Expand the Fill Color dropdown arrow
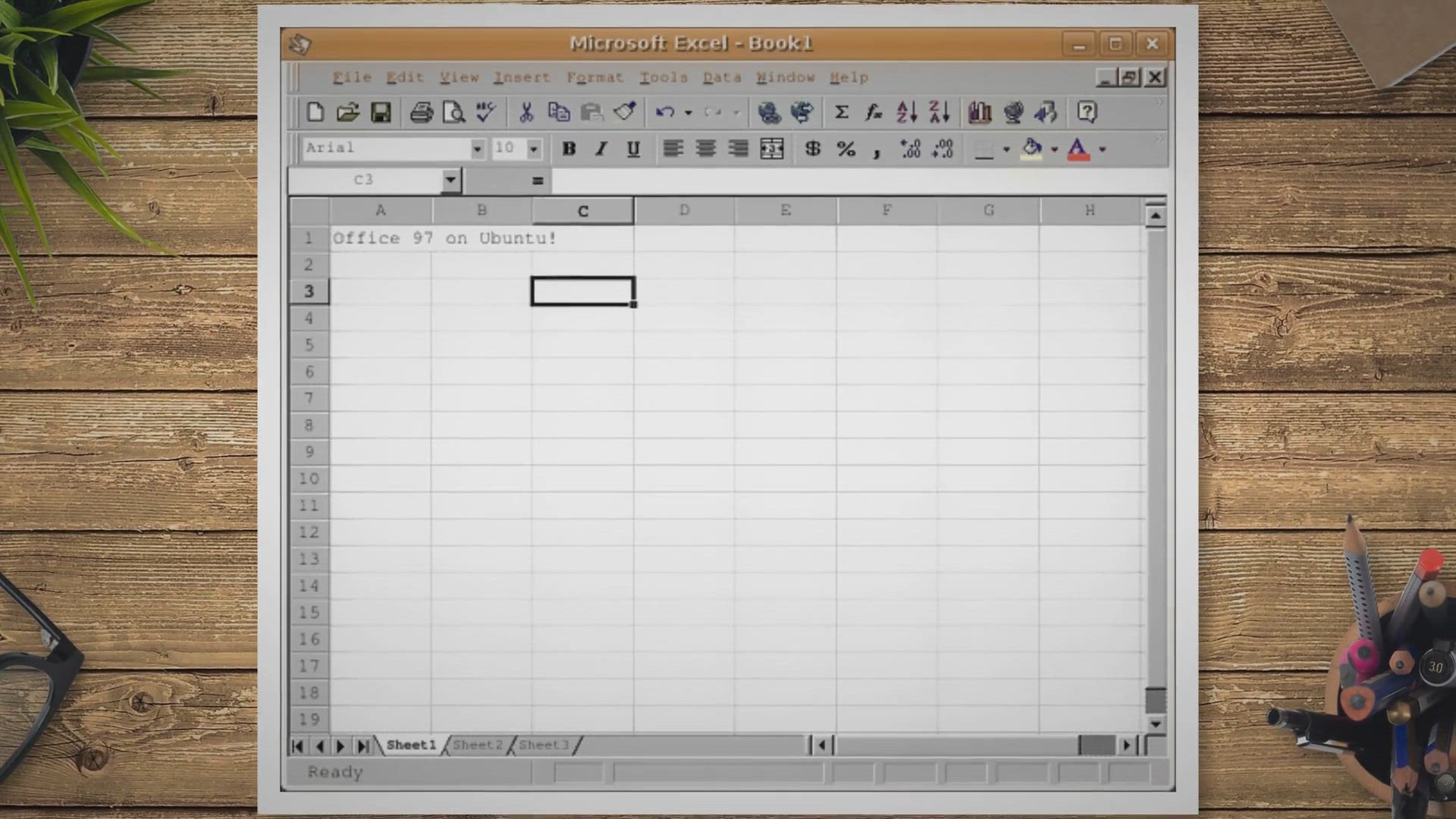The width and height of the screenshot is (1456, 819). (x=1054, y=149)
